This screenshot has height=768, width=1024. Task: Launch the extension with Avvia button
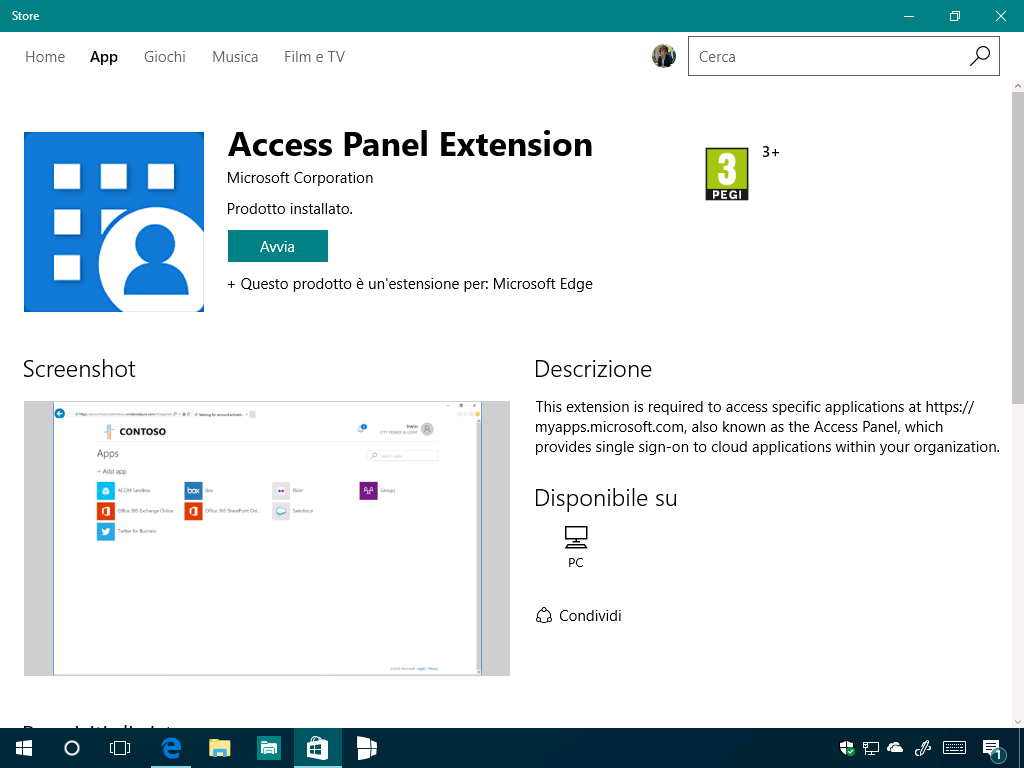[x=278, y=246]
